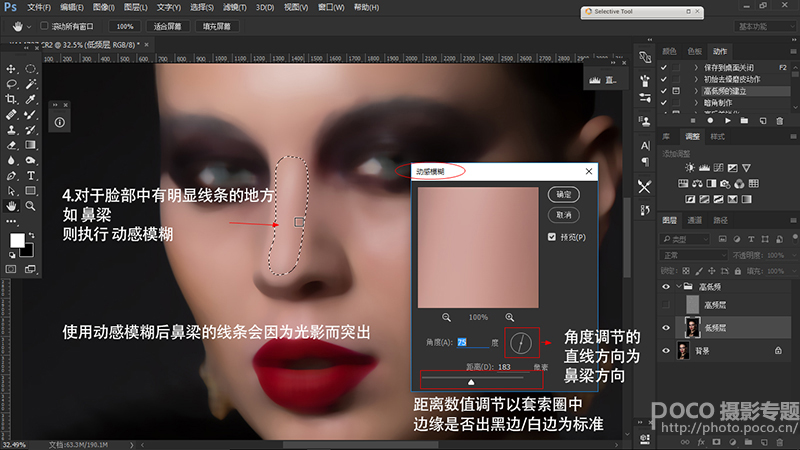Click the distance slider handle
This screenshot has height=450, width=800.
click(471, 381)
